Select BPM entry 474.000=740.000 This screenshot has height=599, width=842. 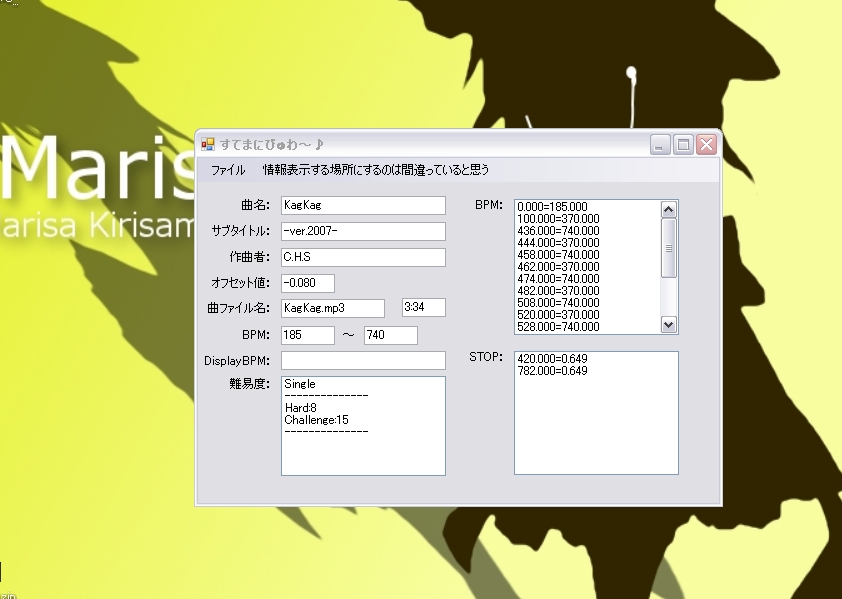[558, 279]
